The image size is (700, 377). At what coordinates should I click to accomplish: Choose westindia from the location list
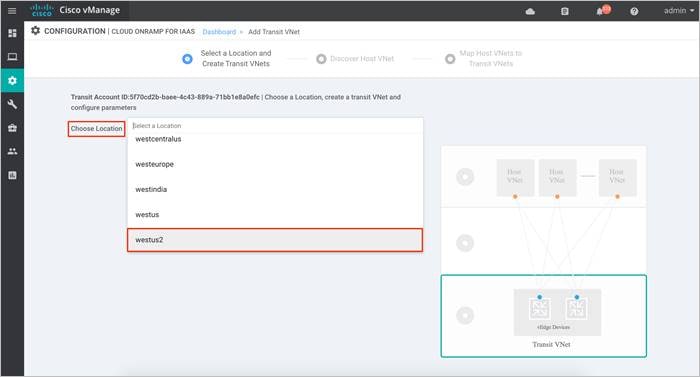[x=275, y=189]
